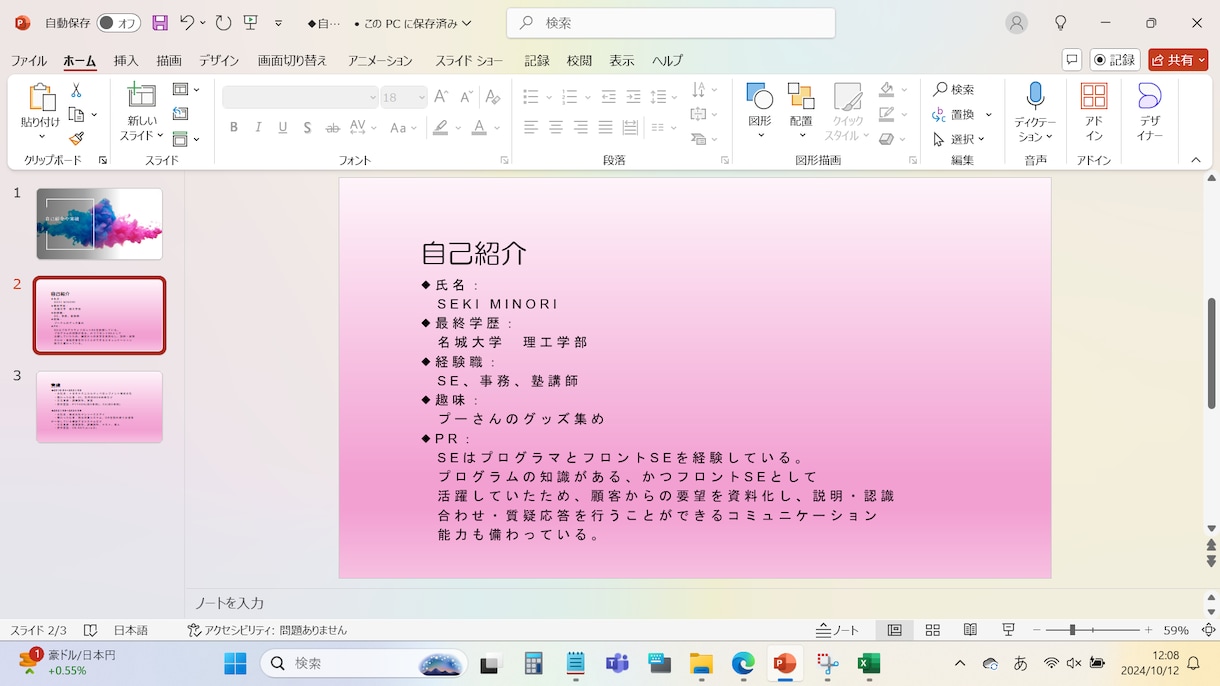Open the Font dialog launcher
Viewport: 1220px width, 686px height.
(504, 160)
